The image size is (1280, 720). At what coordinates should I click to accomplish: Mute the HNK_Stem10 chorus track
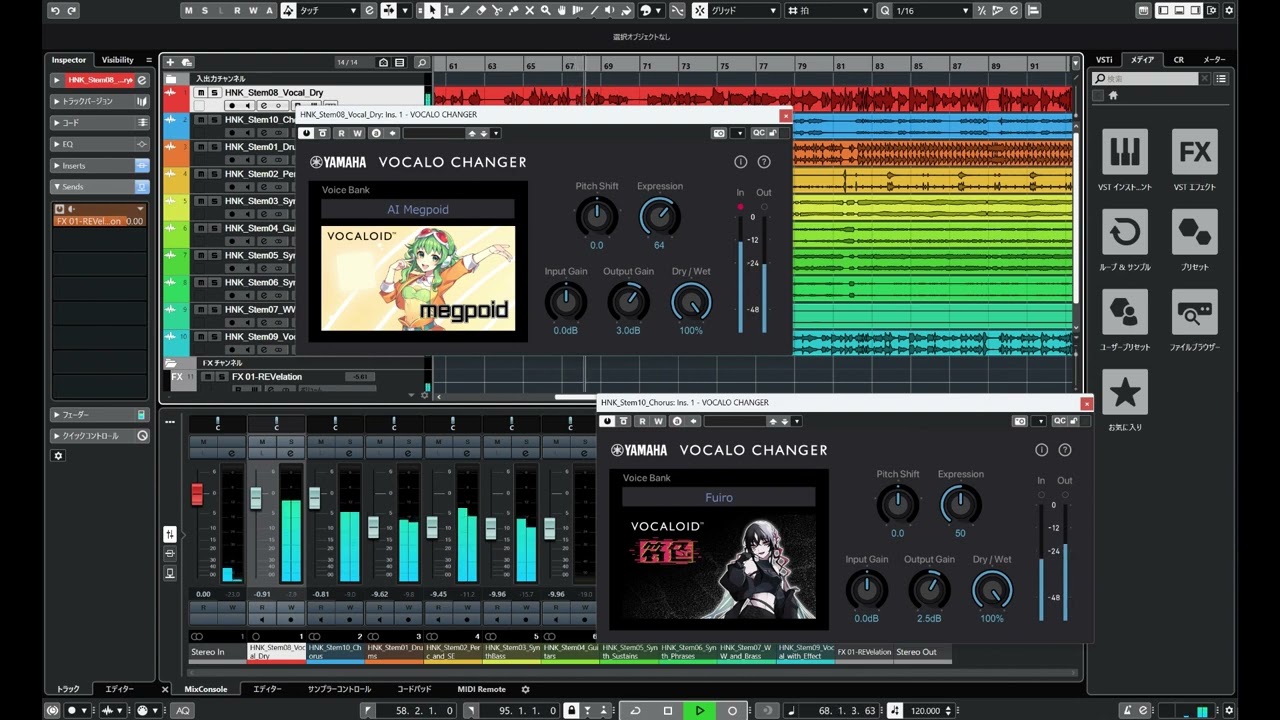[201, 120]
